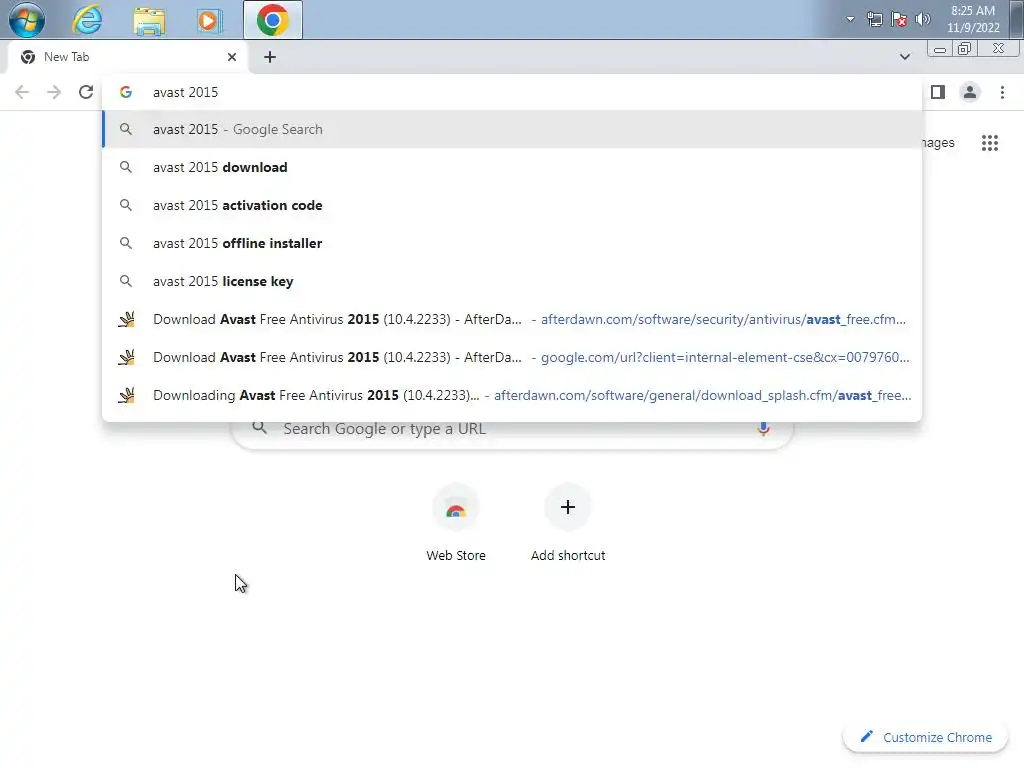Open the Action Center flag icon
Viewport: 1024px width, 768px height.
coord(899,19)
